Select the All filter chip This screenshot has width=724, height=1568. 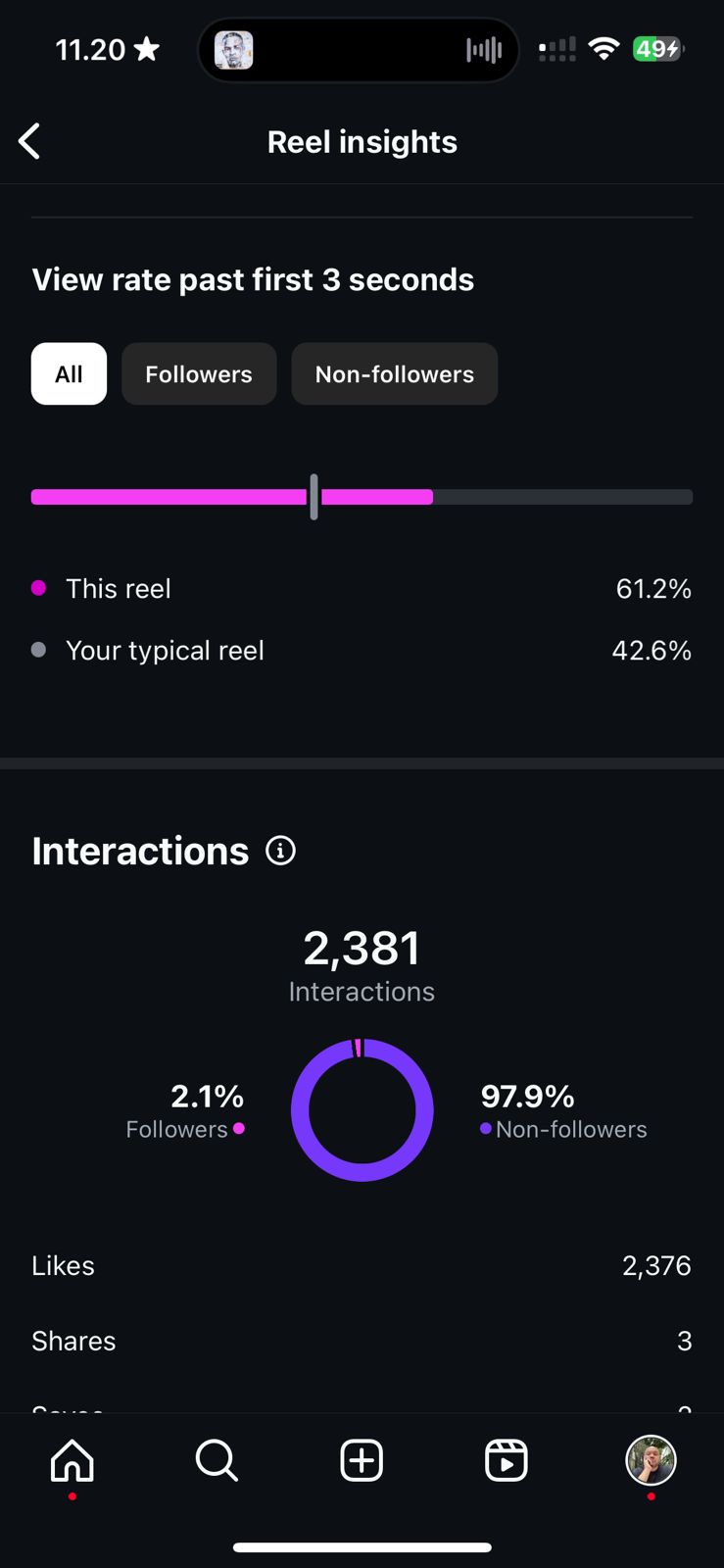pos(69,373)
